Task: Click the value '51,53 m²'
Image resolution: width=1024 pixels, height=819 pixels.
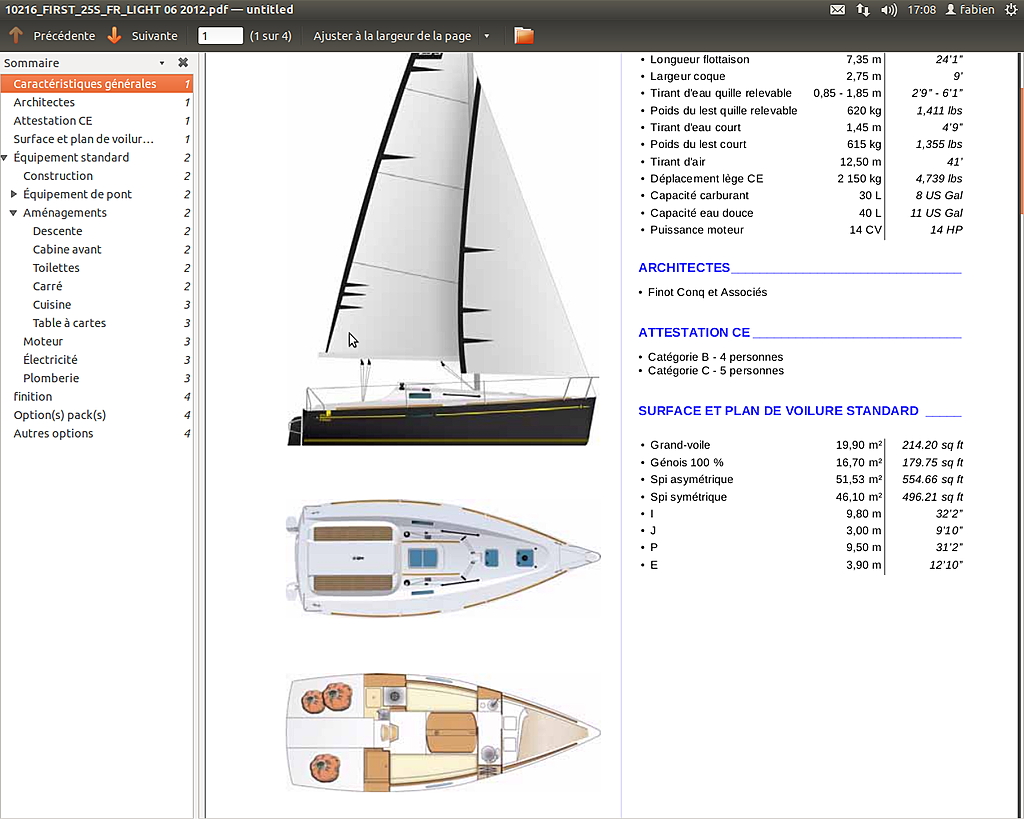Action: click(x=859, y=479)
